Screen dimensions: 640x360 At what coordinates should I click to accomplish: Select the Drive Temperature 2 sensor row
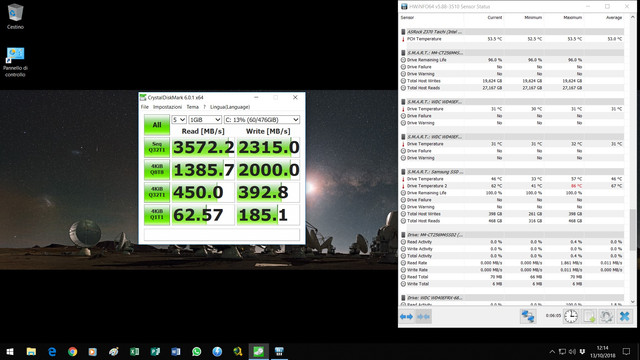tap(512, 186)
